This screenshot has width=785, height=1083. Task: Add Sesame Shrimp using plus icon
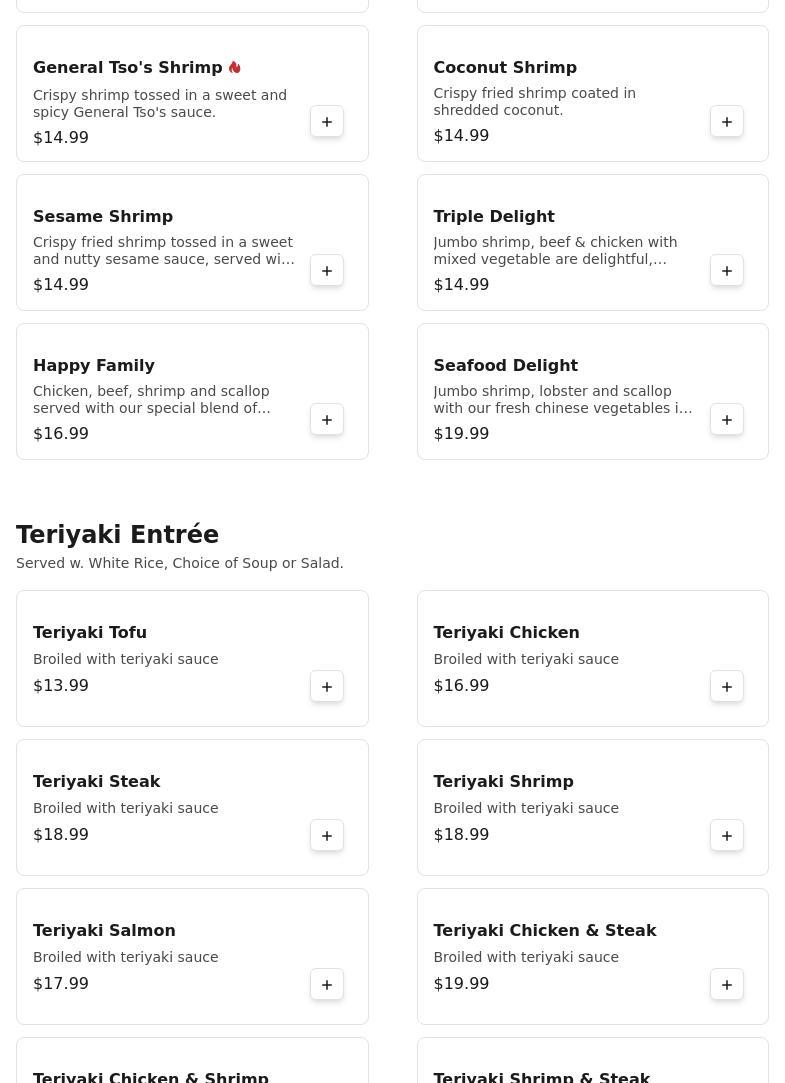pos(327,271)
